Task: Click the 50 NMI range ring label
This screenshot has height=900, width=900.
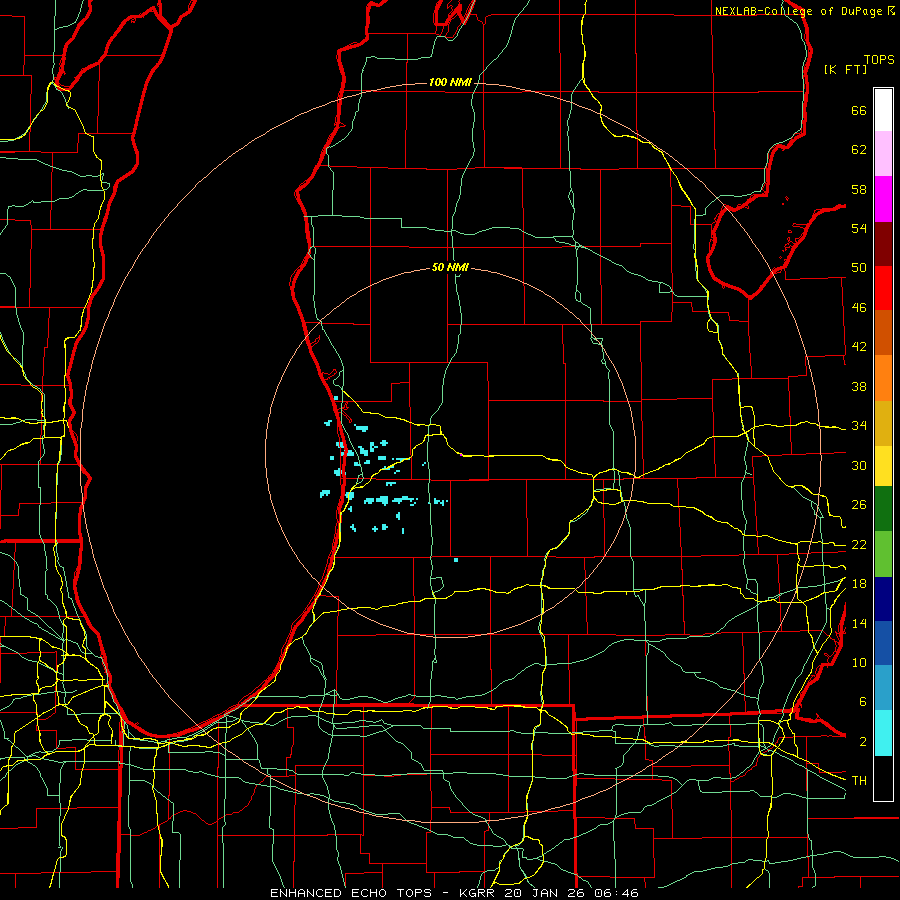Action: click(x=450, y=267)
